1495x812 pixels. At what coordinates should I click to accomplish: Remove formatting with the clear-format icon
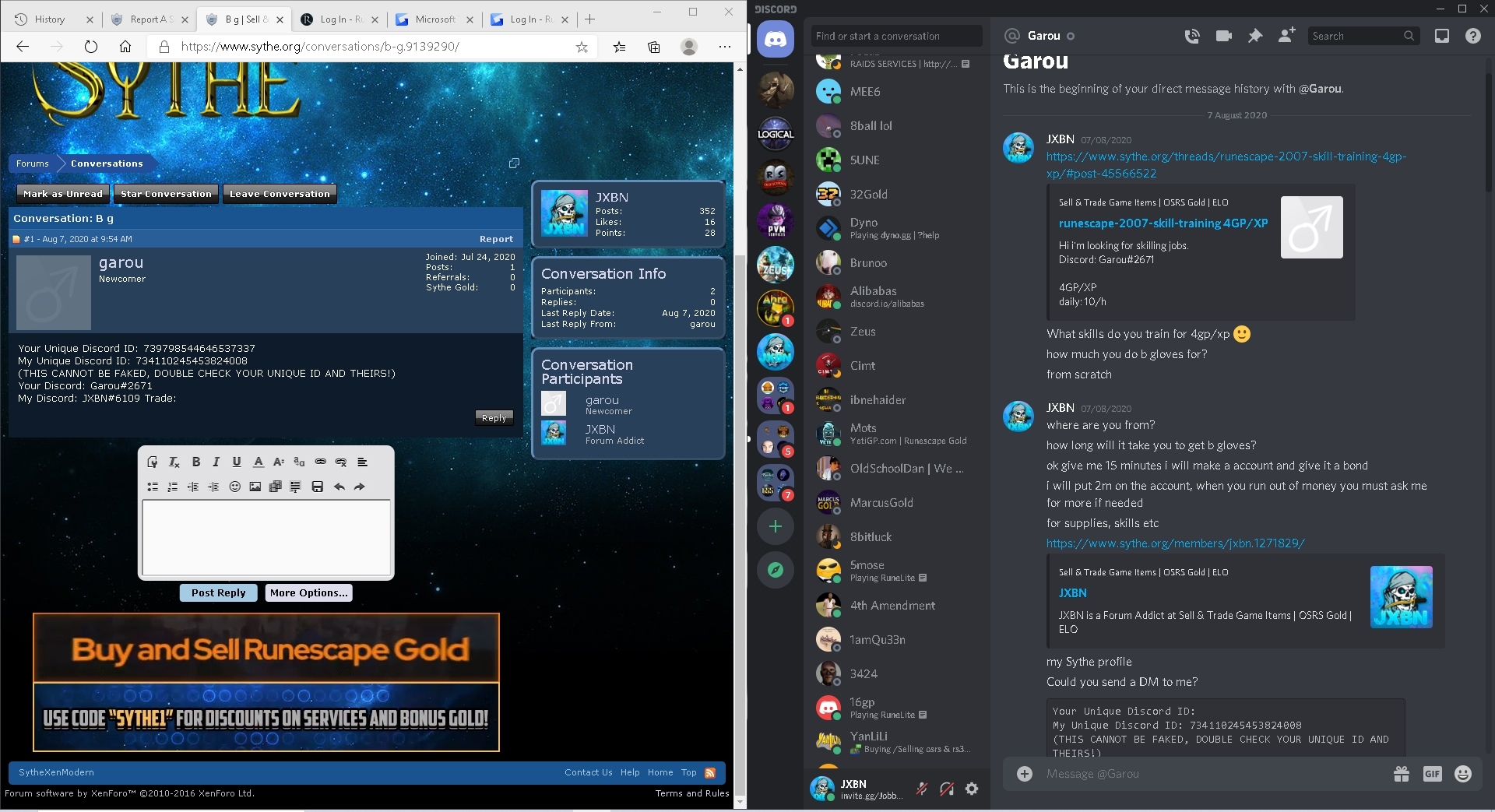[174, 462]
